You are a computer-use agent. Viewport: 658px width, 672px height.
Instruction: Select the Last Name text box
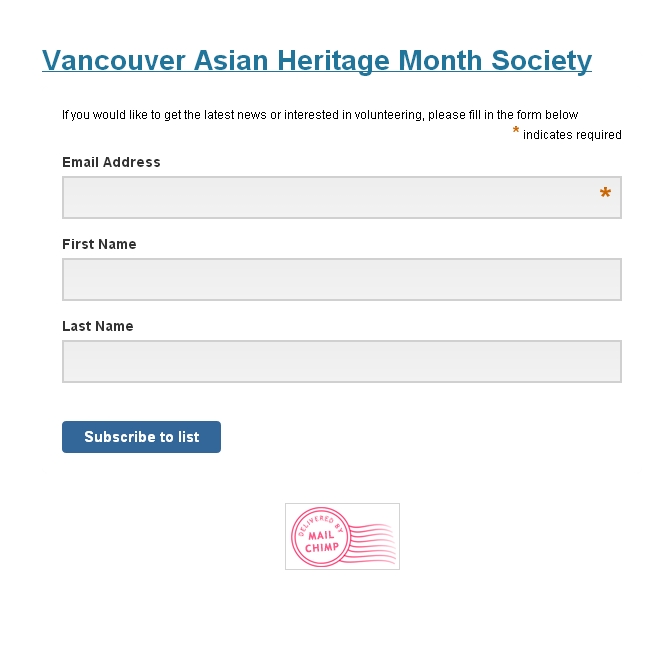pyautogui.click(x=341, y=362)
